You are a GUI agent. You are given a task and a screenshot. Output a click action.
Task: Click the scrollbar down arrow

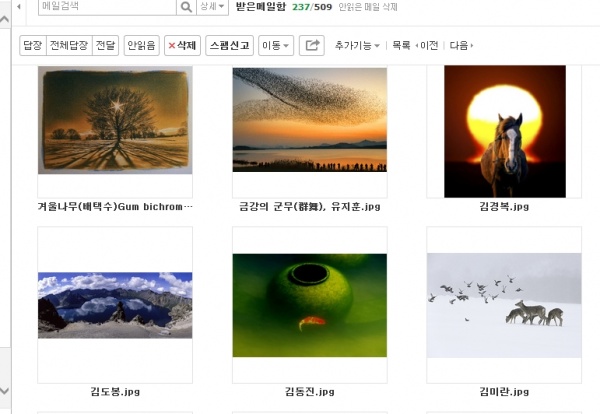5,391
